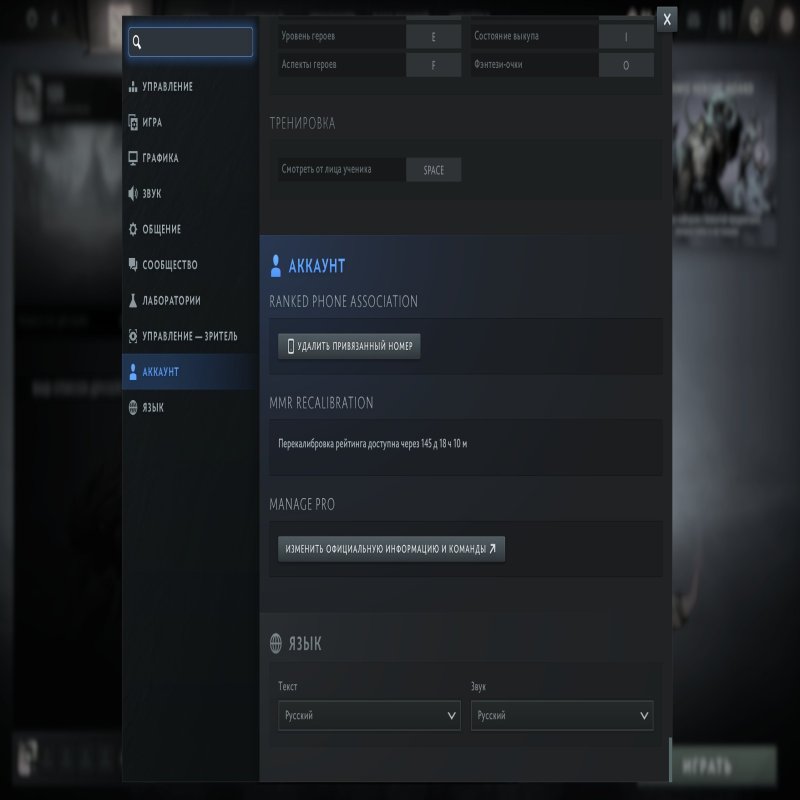Open the Текст language dropdown
The image size is (800, 800).
[x=369, y=716]
